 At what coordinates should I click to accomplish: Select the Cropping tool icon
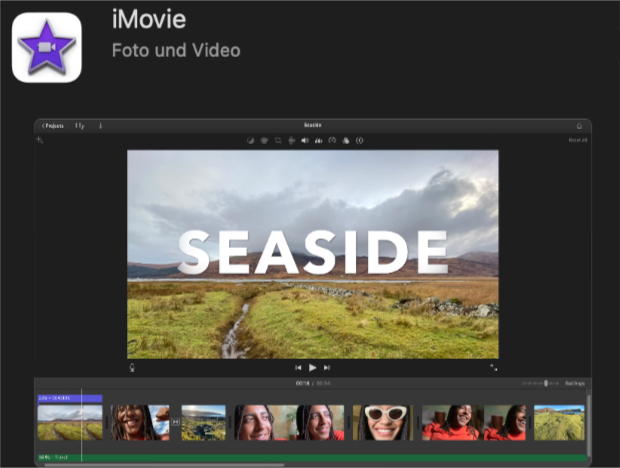278,140
